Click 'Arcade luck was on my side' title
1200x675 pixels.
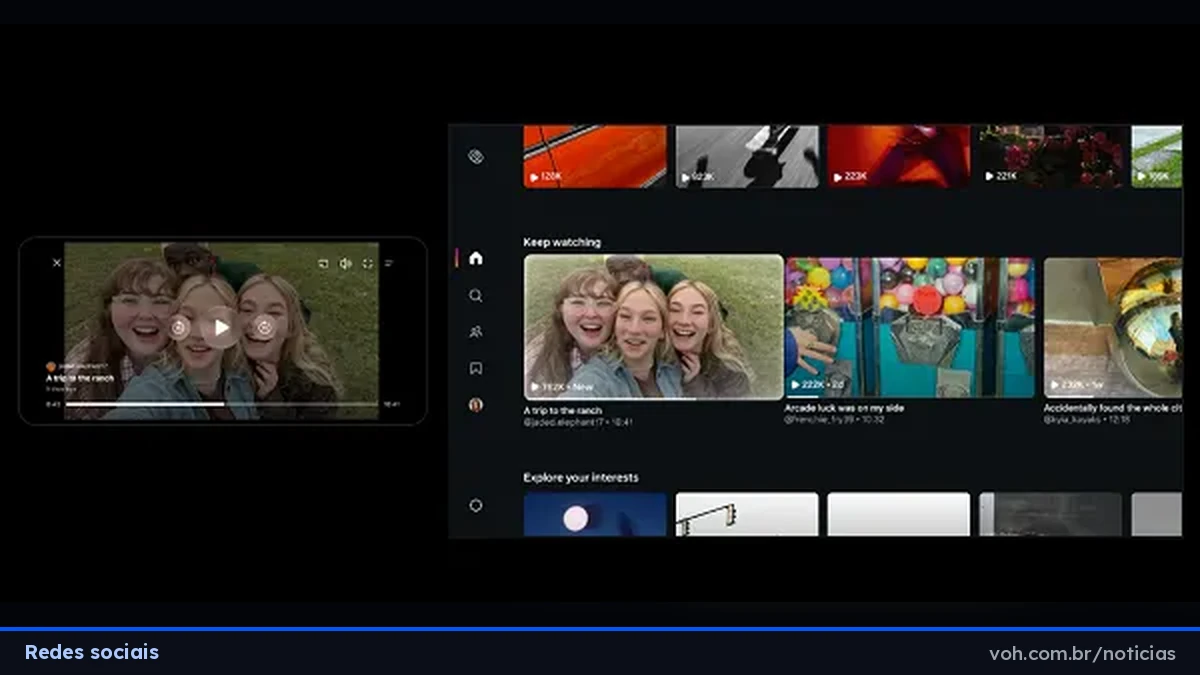pos(845,408)
